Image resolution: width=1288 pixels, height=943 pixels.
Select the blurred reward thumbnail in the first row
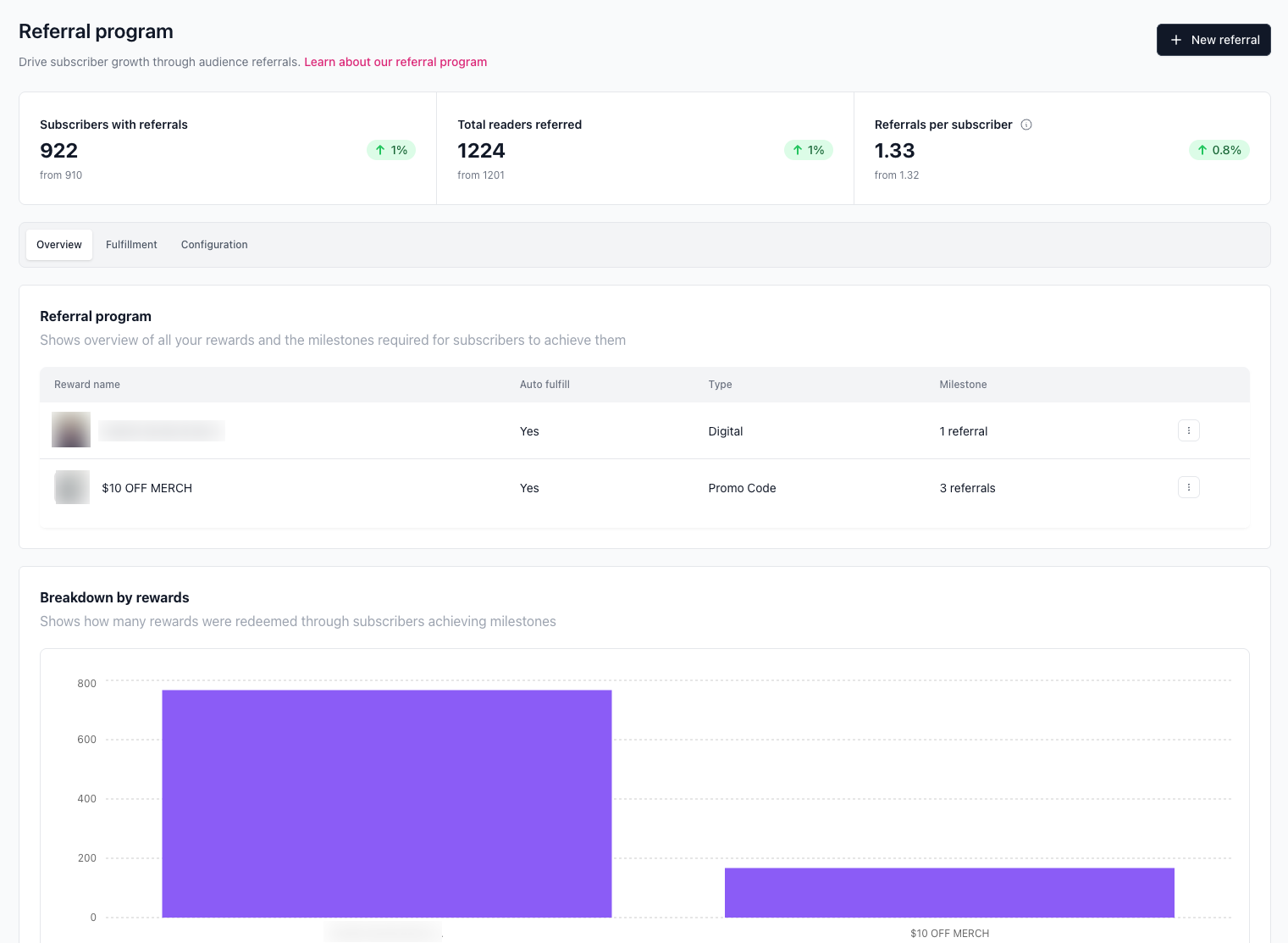tap(71, 430)
